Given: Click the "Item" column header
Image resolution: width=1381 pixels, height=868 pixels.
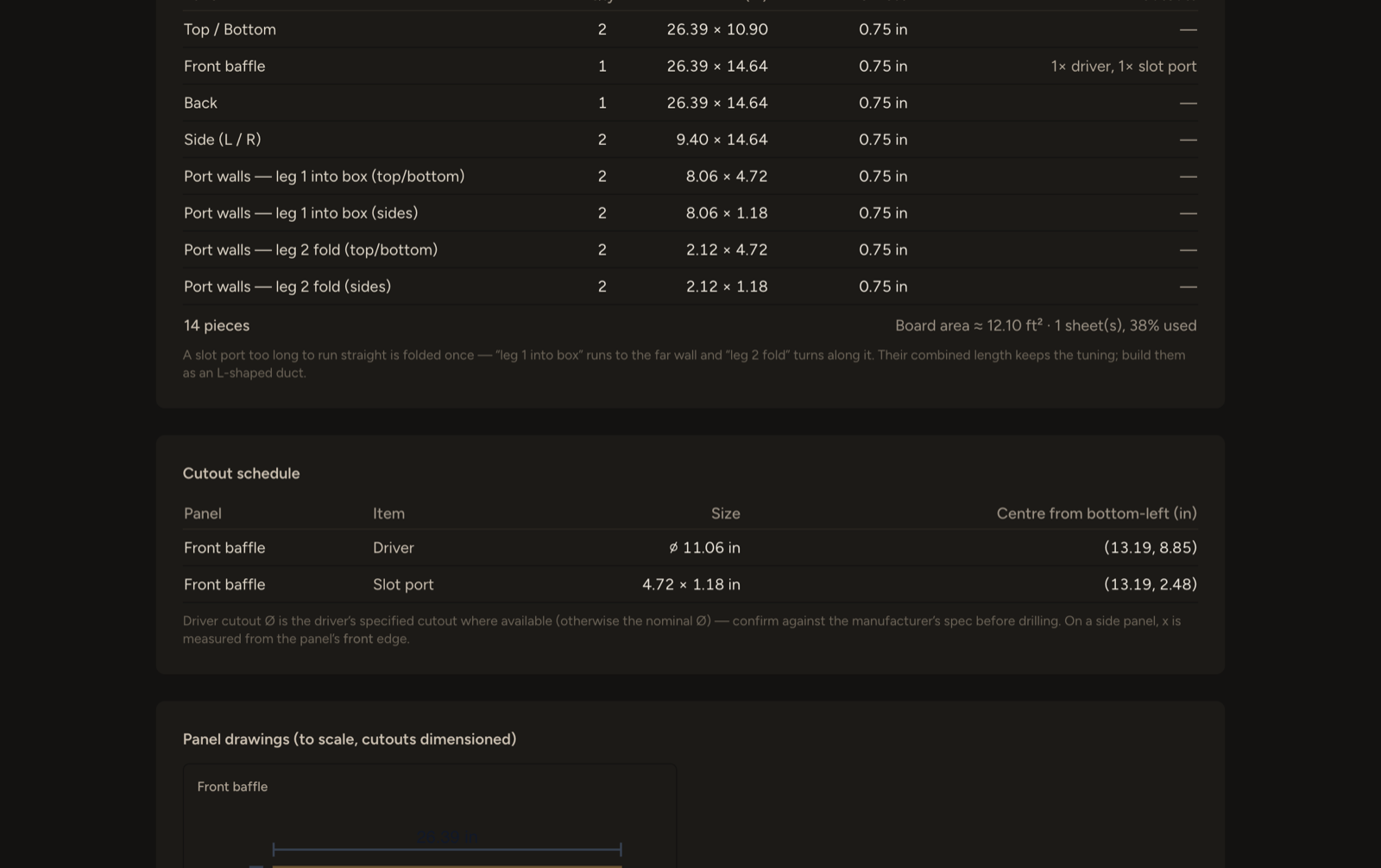Looking at the screenshot, I should tap(388, 513).
